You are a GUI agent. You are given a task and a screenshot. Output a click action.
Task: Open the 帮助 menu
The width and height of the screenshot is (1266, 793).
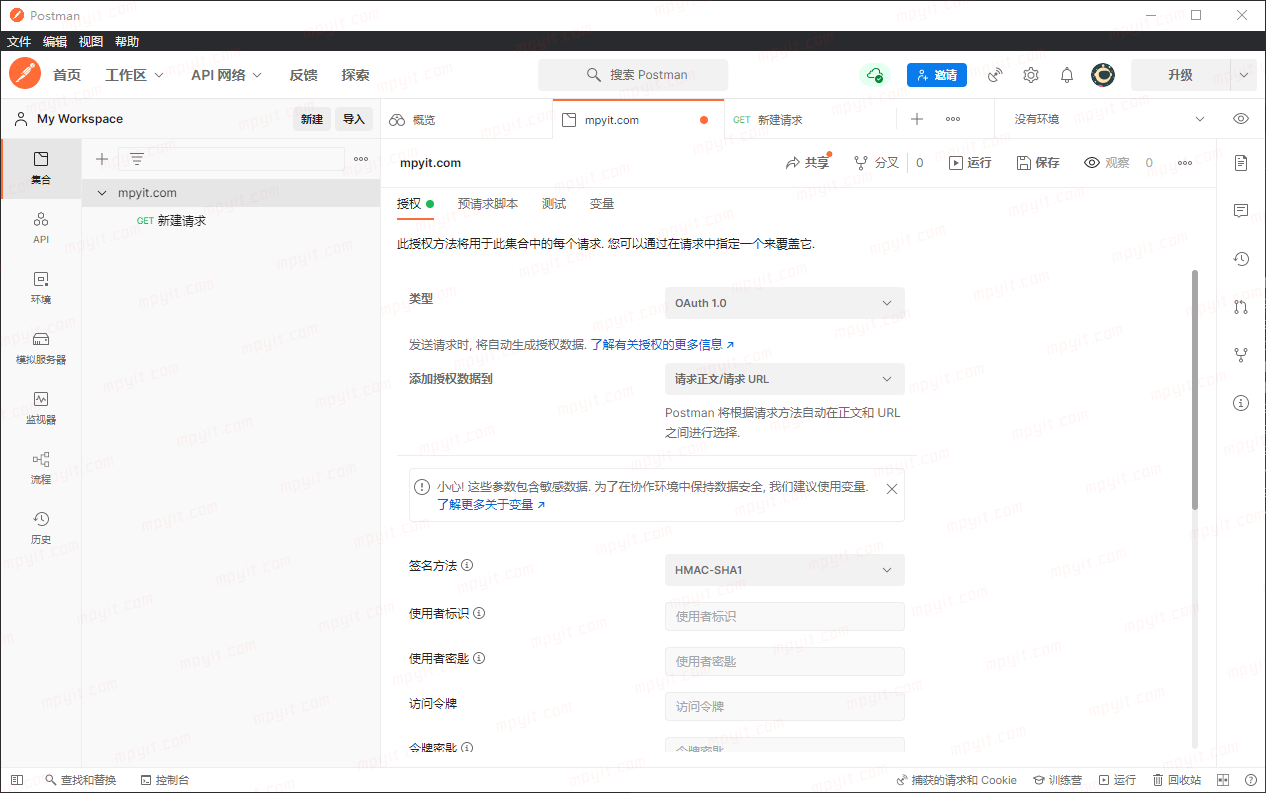pyautogui.click(x=127, y=41)
